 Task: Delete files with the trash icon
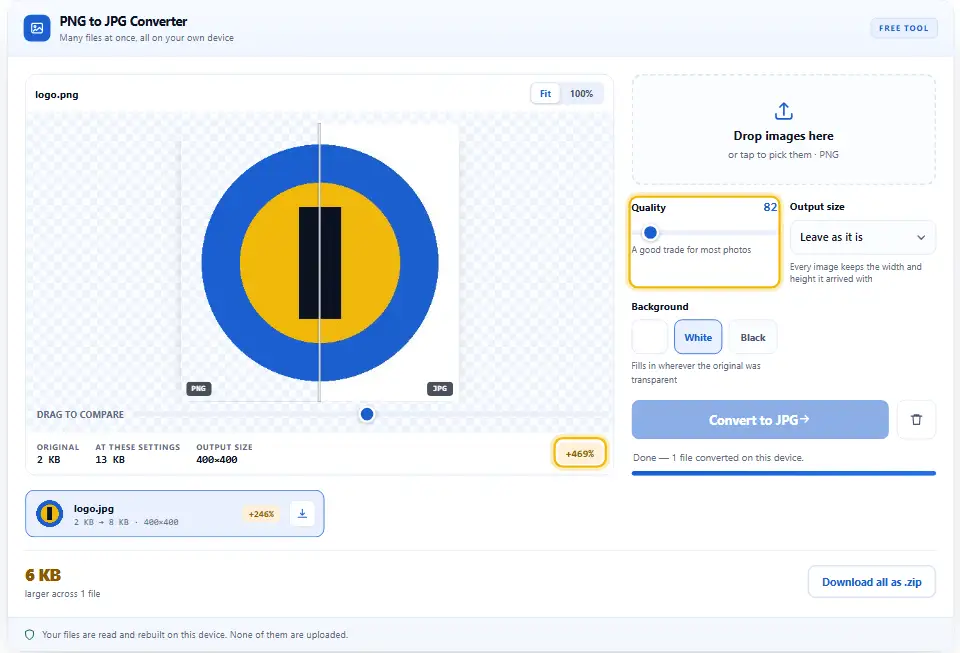tap(916, 420)
